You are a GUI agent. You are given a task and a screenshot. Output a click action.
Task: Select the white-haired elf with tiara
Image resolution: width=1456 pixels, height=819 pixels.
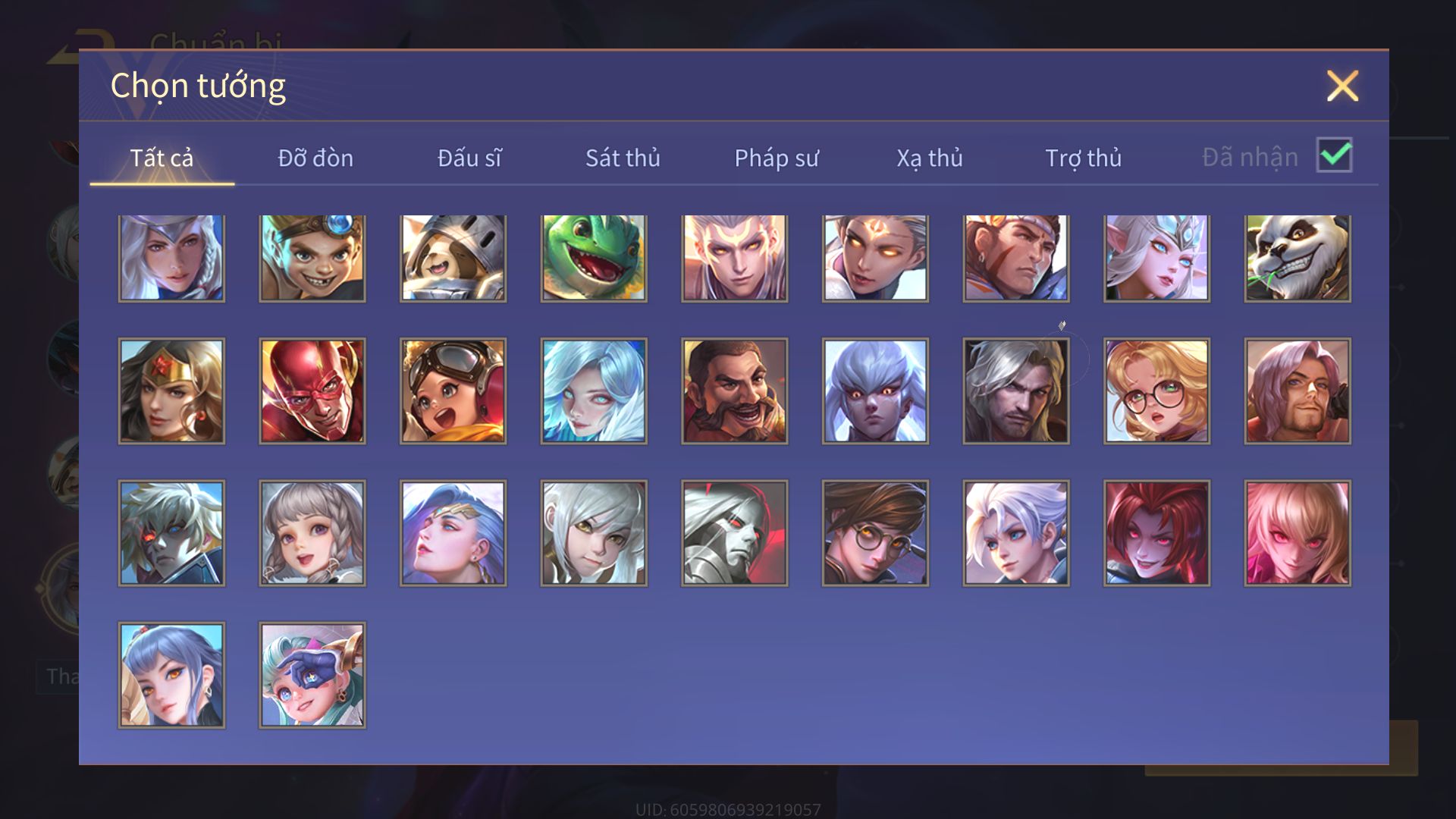click(x=1156, y=258)
